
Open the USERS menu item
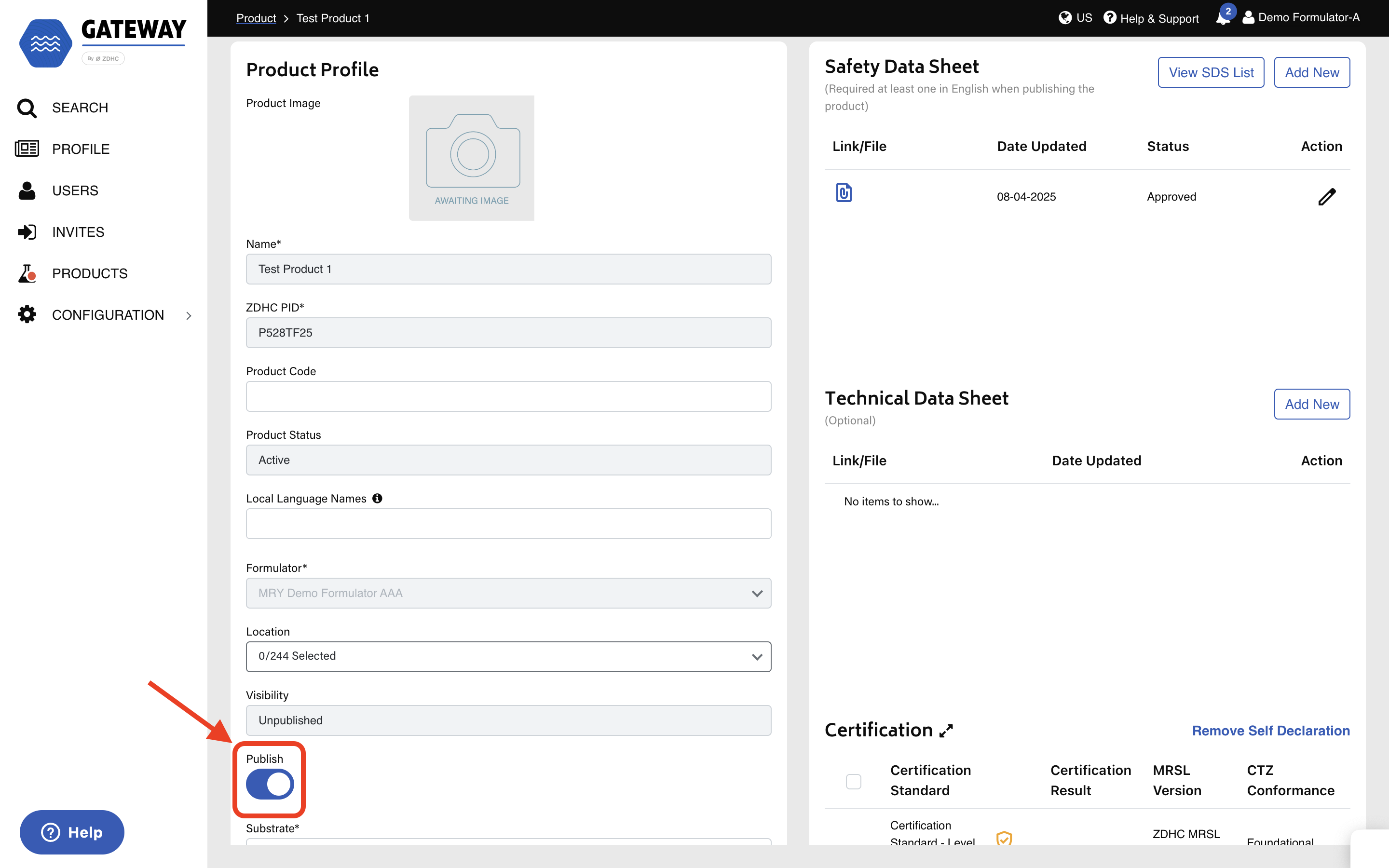point(75,190)
